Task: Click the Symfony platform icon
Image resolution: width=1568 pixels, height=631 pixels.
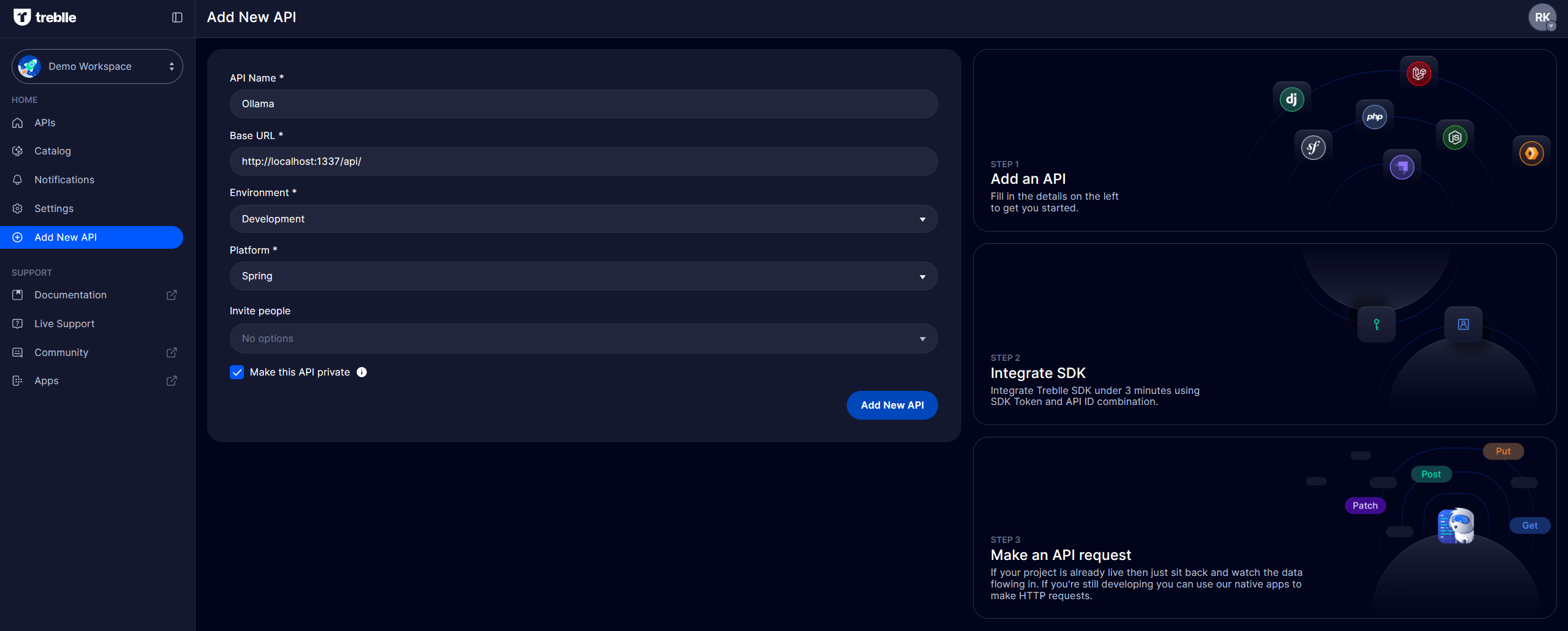Action: (x=1313, y=147)
